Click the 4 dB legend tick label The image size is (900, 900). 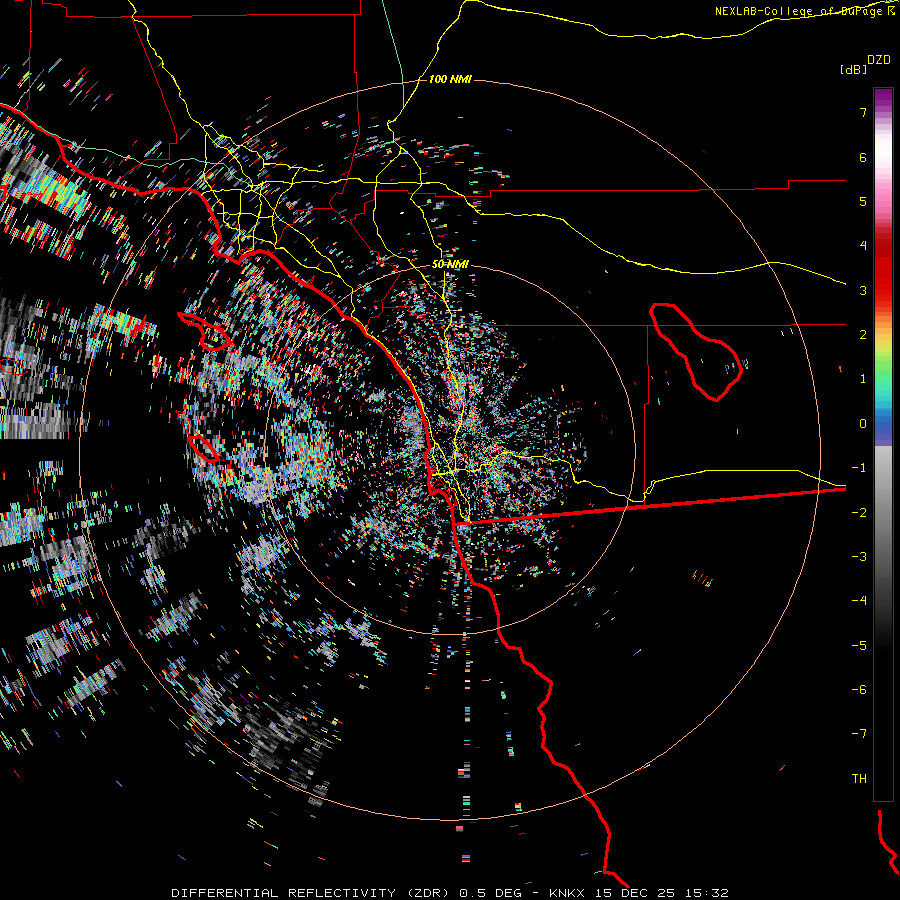863,246
